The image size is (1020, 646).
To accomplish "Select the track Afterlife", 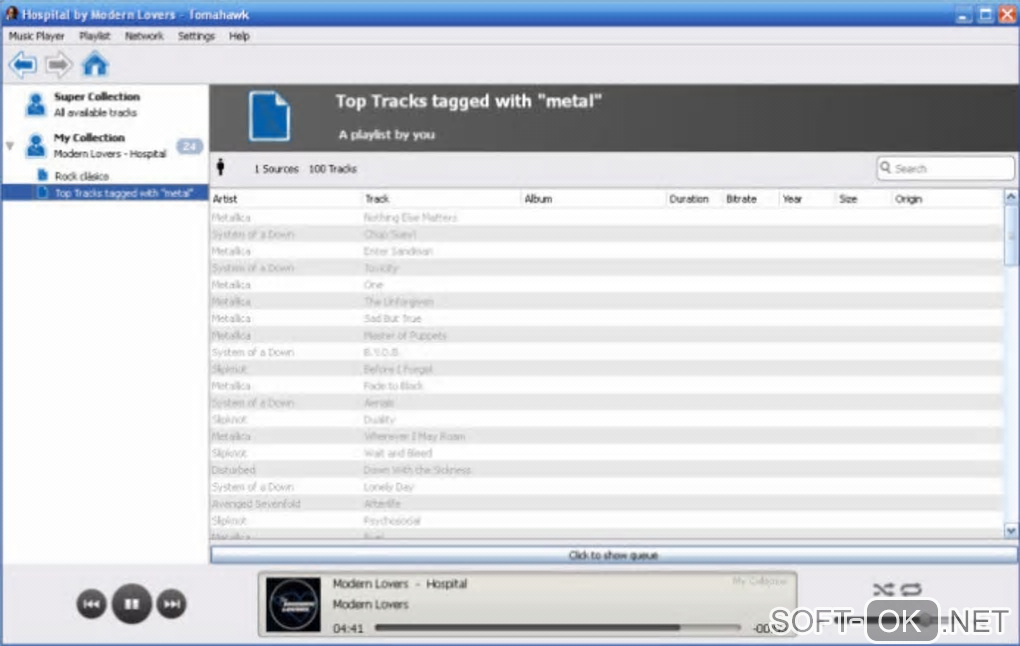I will coord(382,504).
